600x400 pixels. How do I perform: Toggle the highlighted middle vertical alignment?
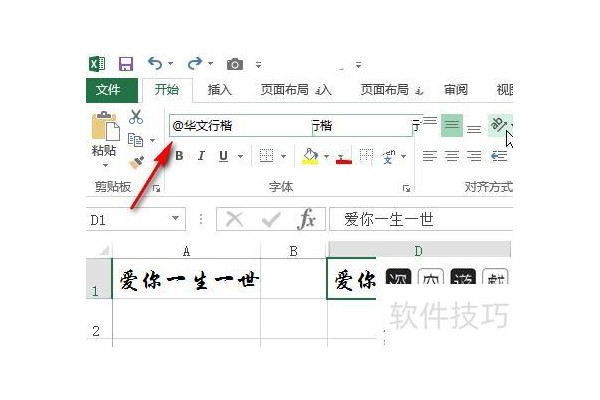pyautogui.click(x=452, y=125)
